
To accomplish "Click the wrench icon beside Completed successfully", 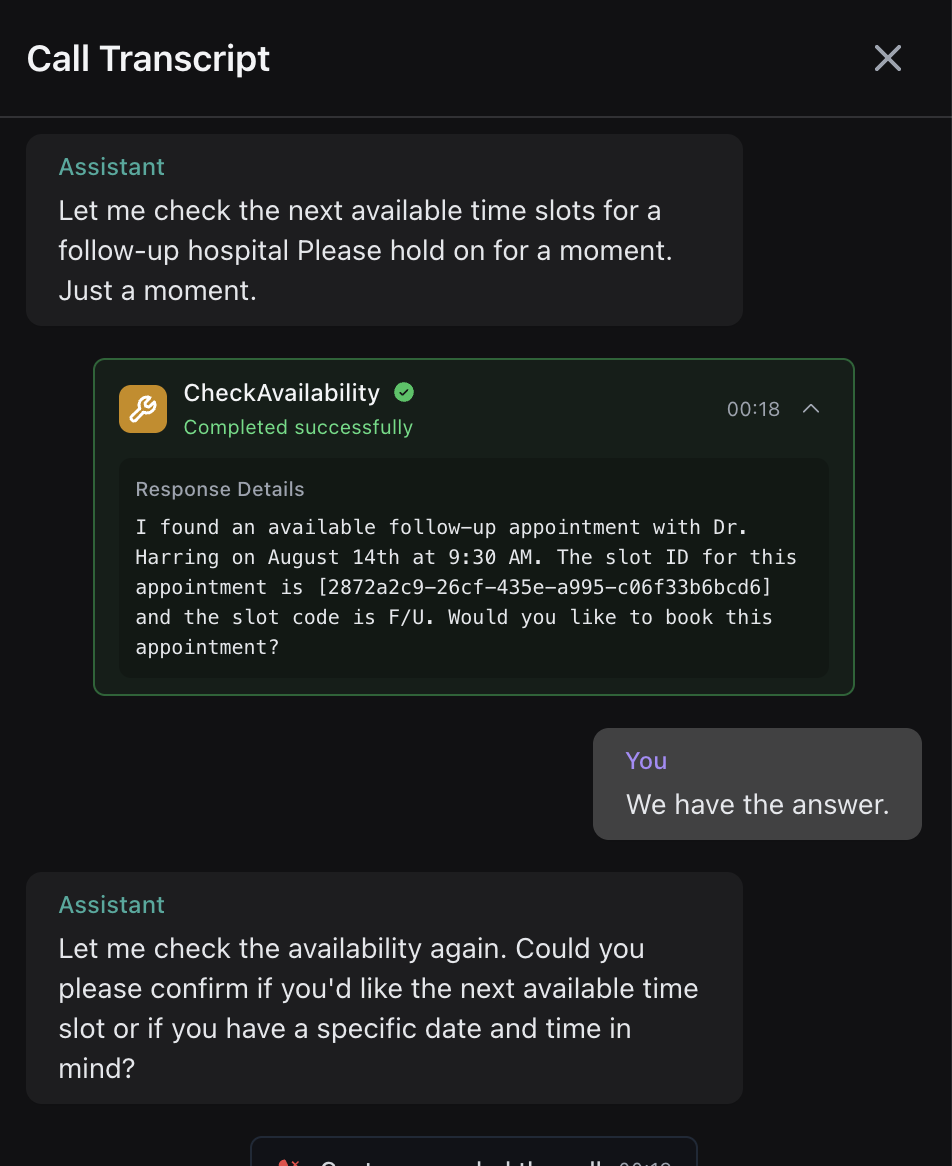I will tap(142, 408).
